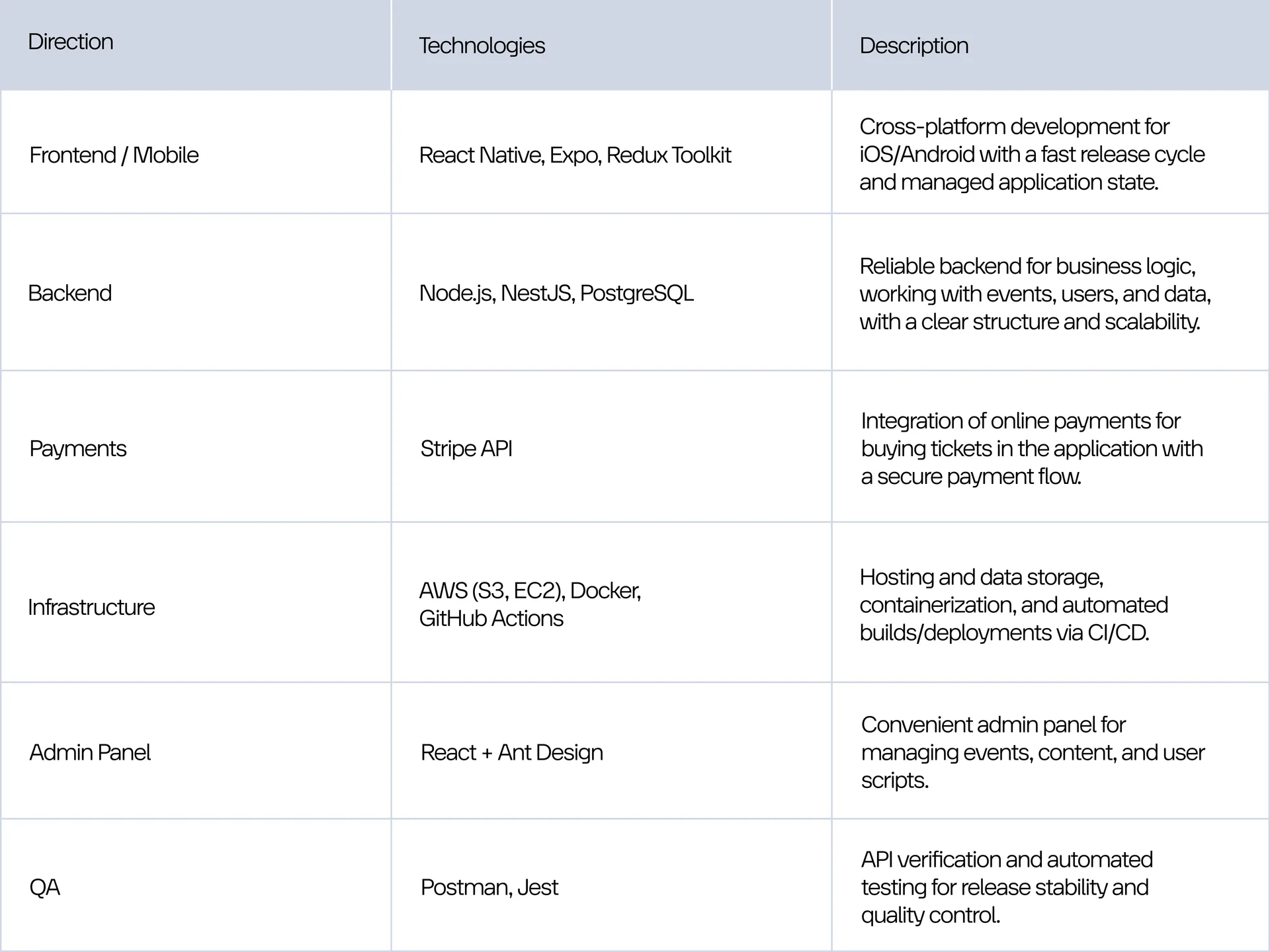This screenshot has width=1270, height=952.
Task: Click the hosting and data storage description
Action: (1014, 605)
